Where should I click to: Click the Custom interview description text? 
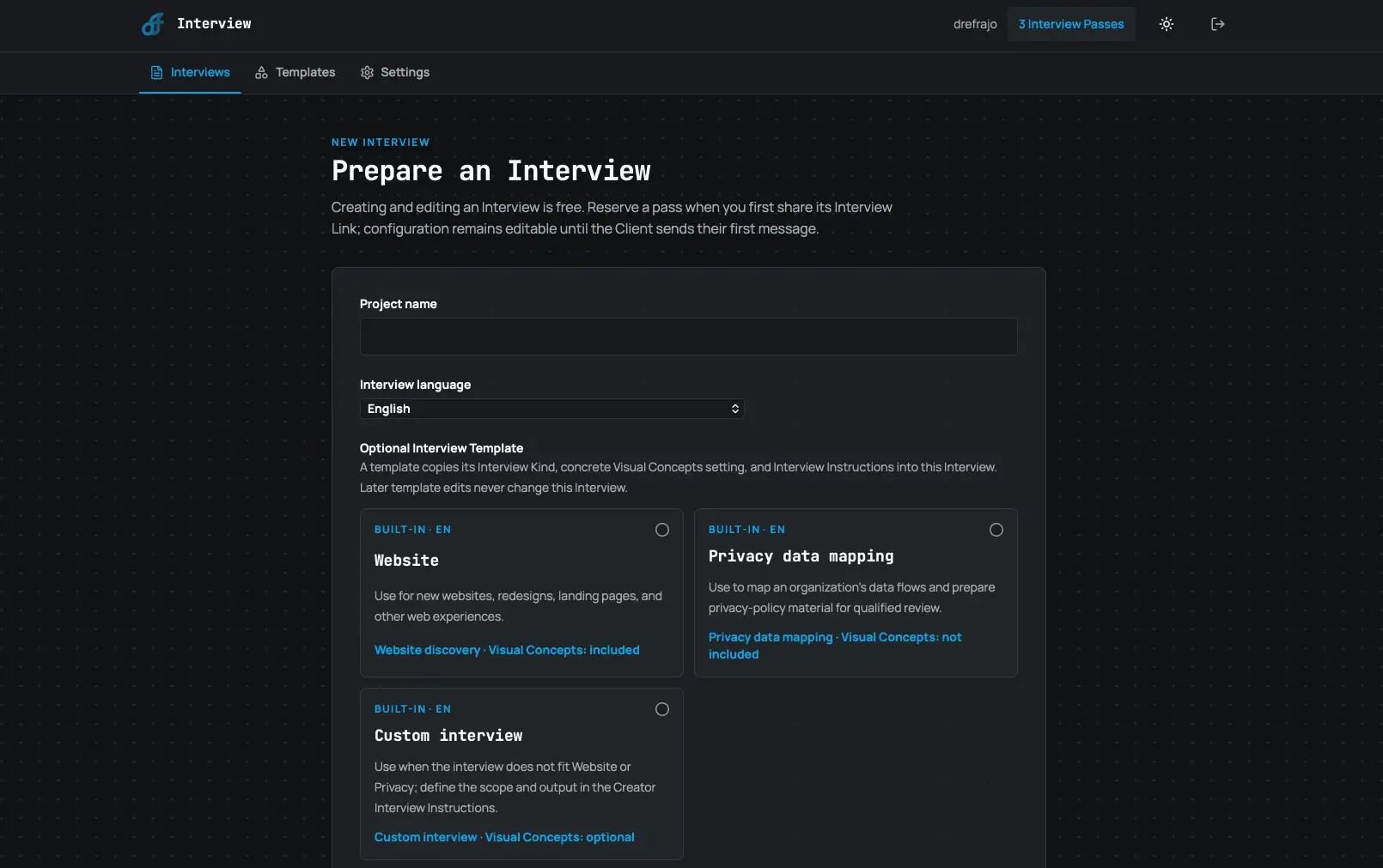tap(515, 787)
